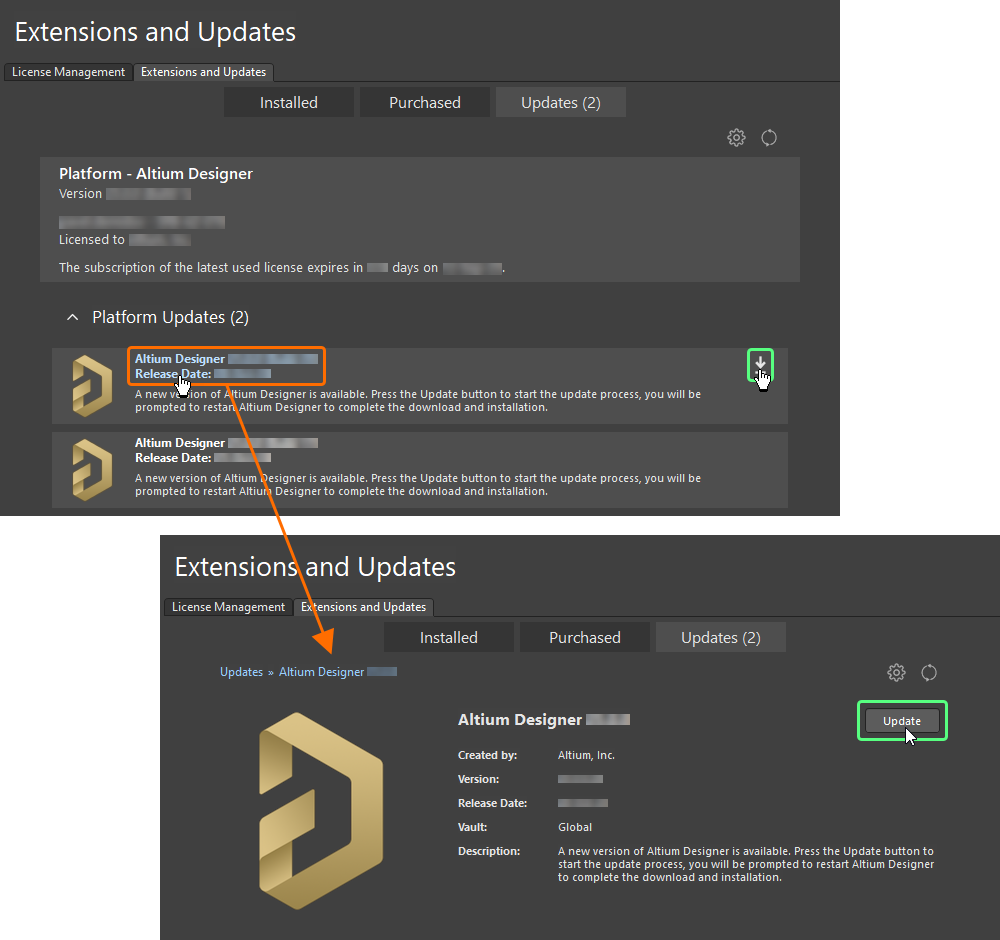
Task: Select Extensions and Updates tab in lower window
Action: (x=364, y=607)
